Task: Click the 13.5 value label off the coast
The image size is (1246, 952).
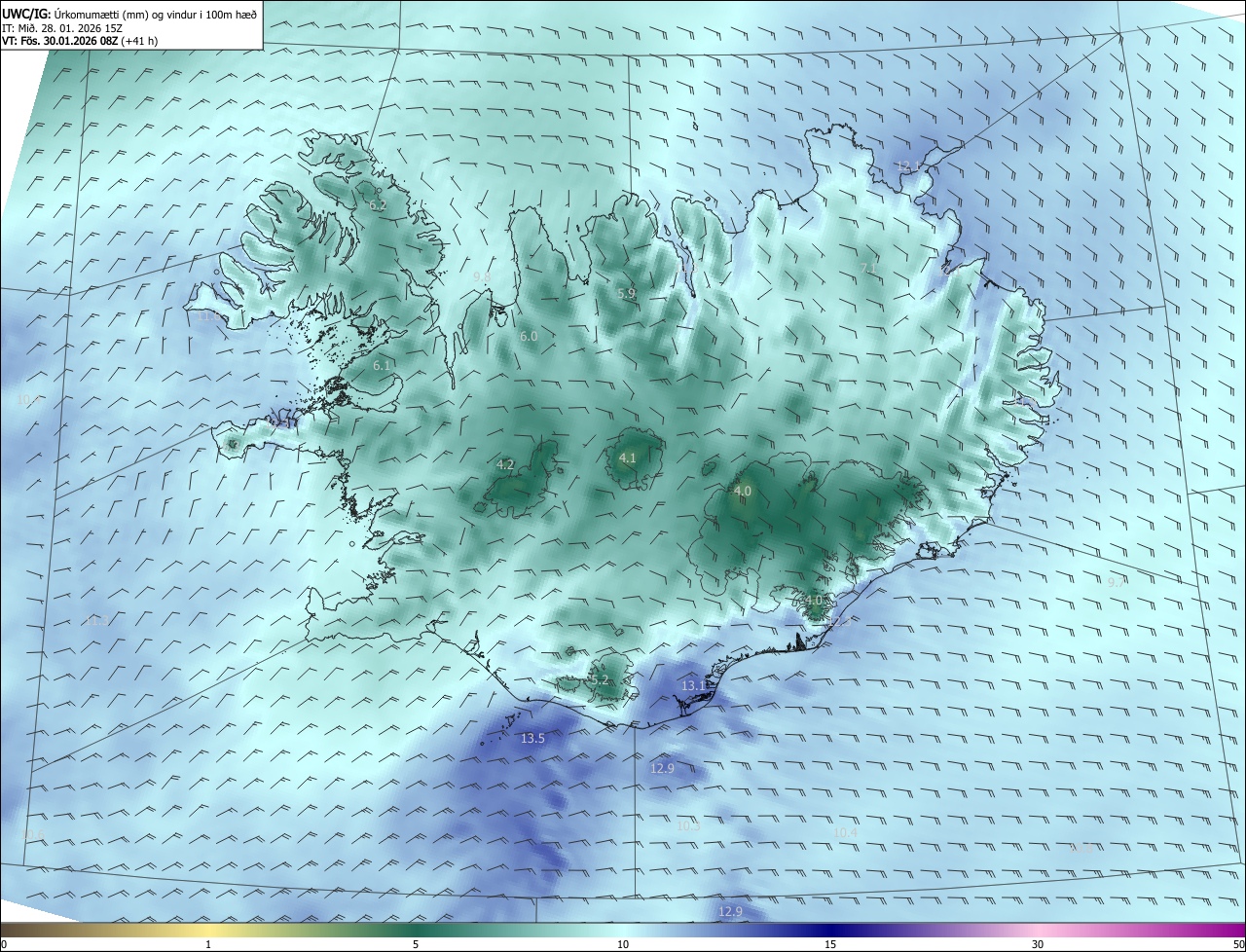Action: coord(532,739)
